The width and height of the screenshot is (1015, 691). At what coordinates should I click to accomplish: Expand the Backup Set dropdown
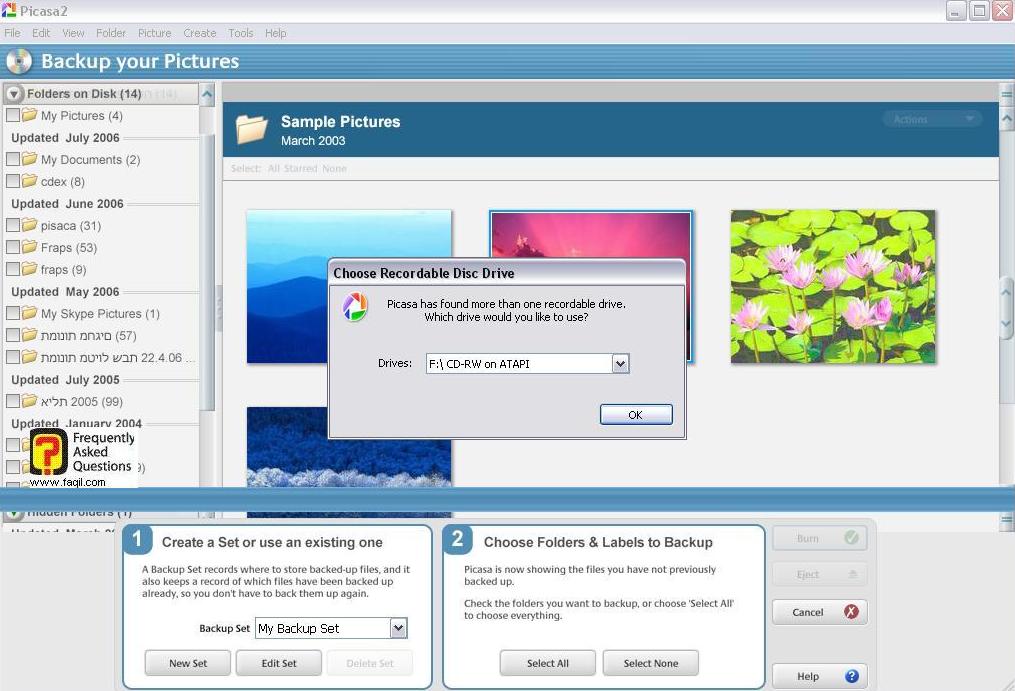(398, 628)
